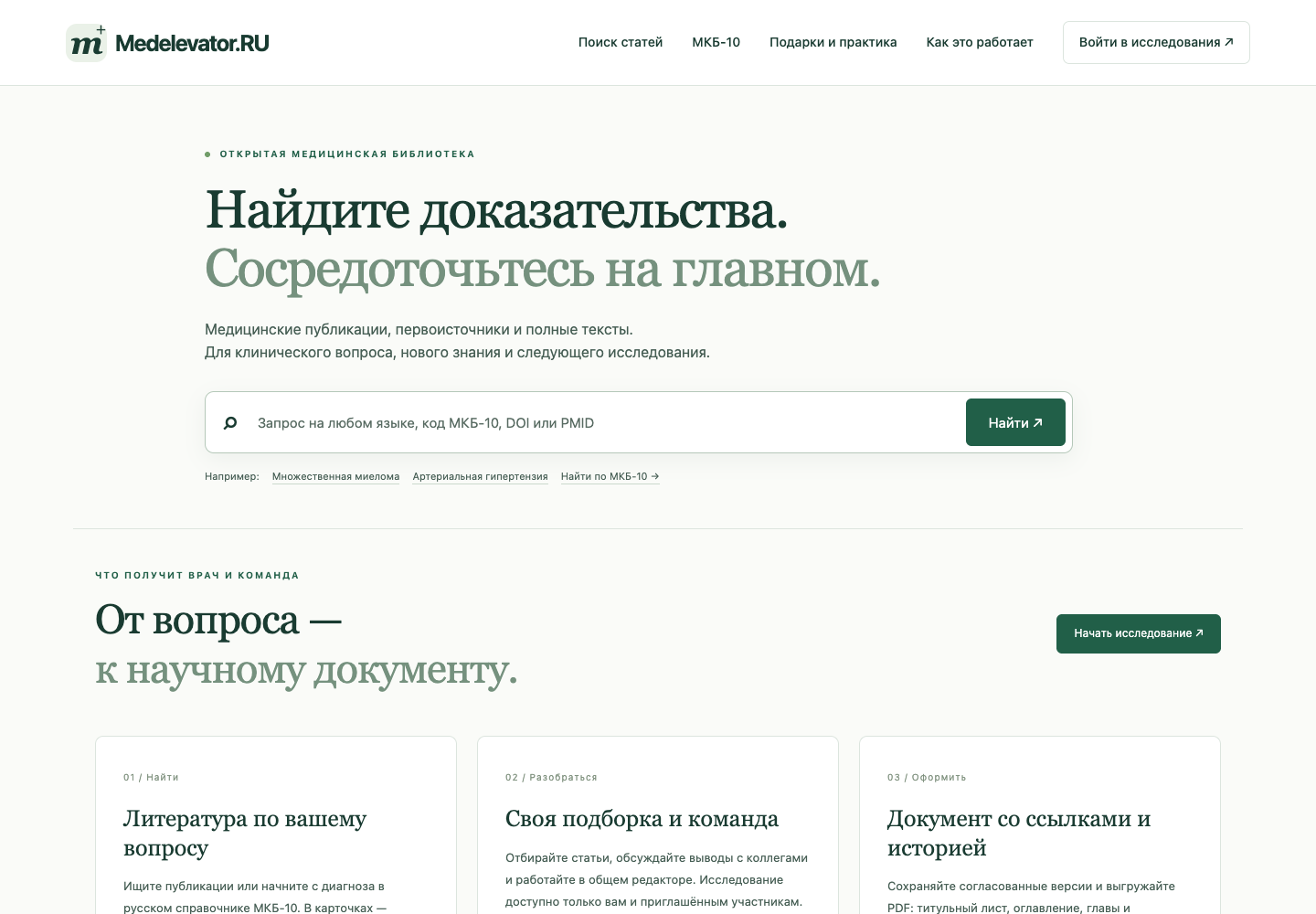Screen dimensions: 1316x914
Task: Click the label 02 / Разобраться
Action: point(551,778)
